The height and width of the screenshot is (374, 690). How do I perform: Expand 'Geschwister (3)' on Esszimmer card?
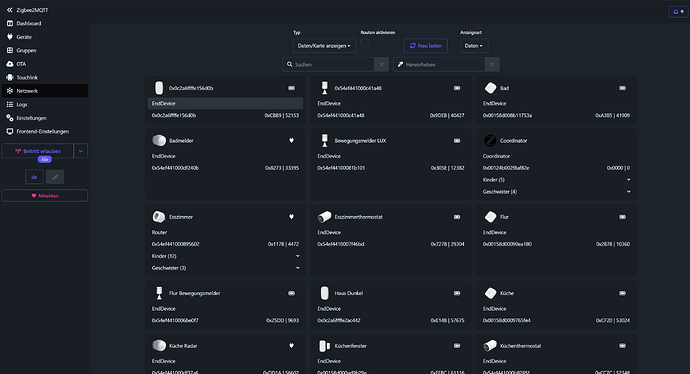click(x=225, y=268)
